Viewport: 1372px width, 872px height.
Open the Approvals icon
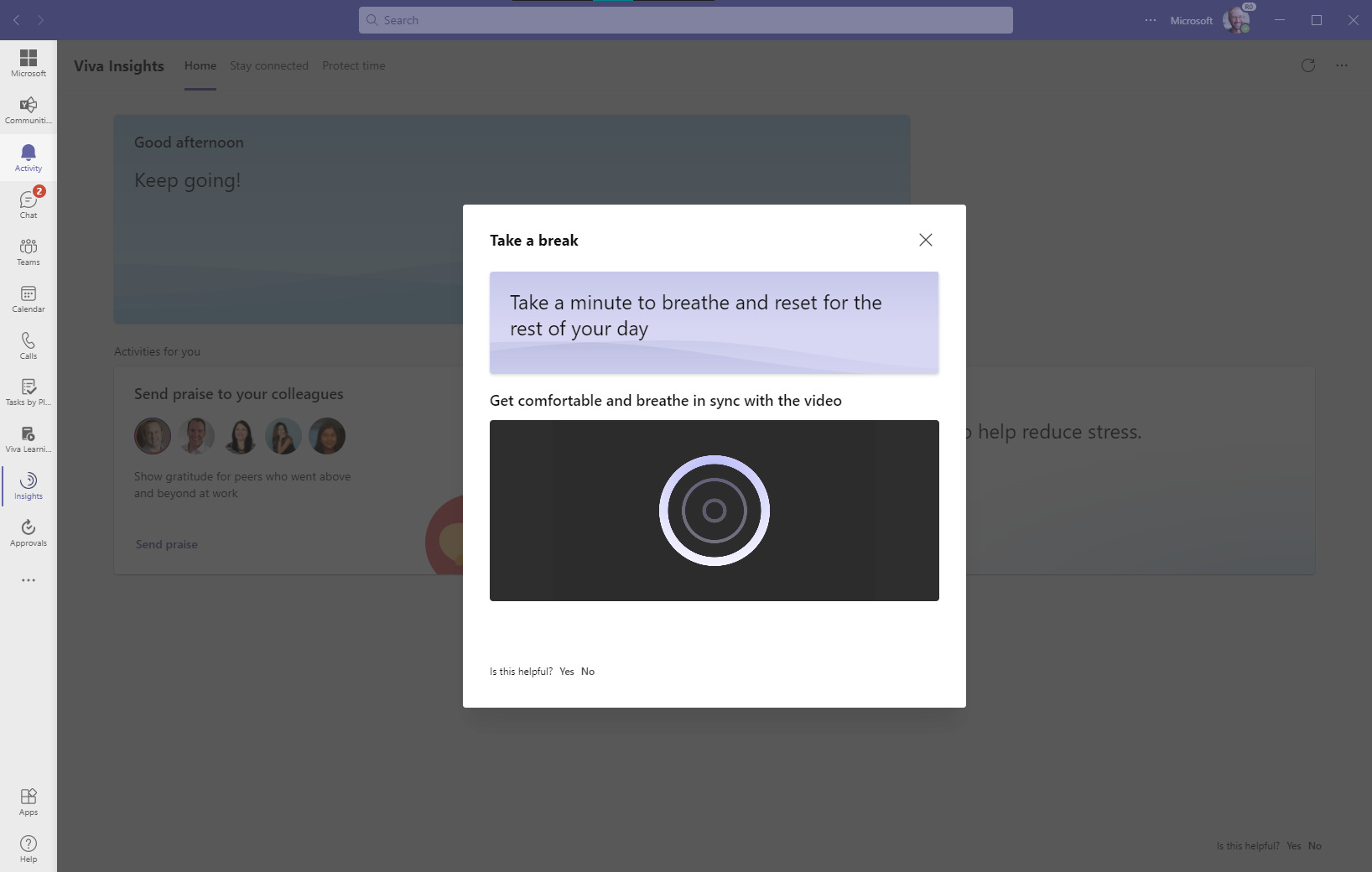click(x=29, y=532)
